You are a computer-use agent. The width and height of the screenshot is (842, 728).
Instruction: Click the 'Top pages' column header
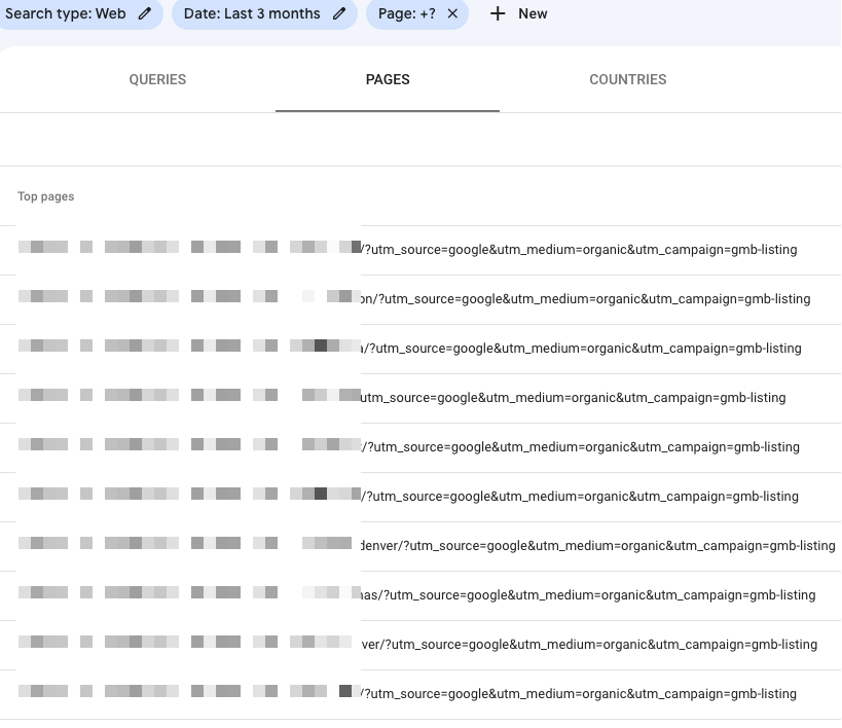[46, 197]
